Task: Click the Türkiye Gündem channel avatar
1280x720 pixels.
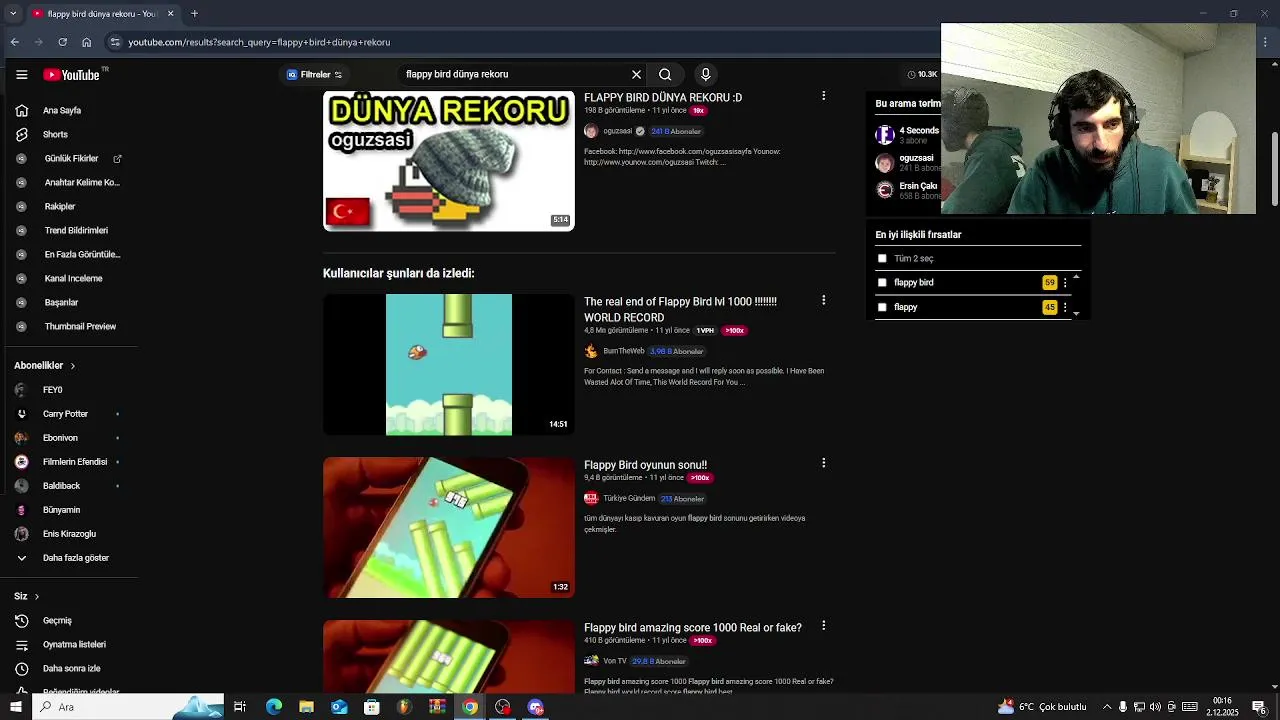Action: pos(591,498)
